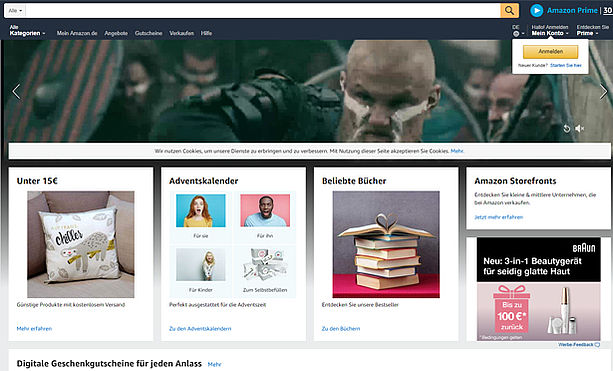Click the orange search magnifier button
Image resolution: width=613 pixels, height=371 pixels.
(x=509, y=11)
